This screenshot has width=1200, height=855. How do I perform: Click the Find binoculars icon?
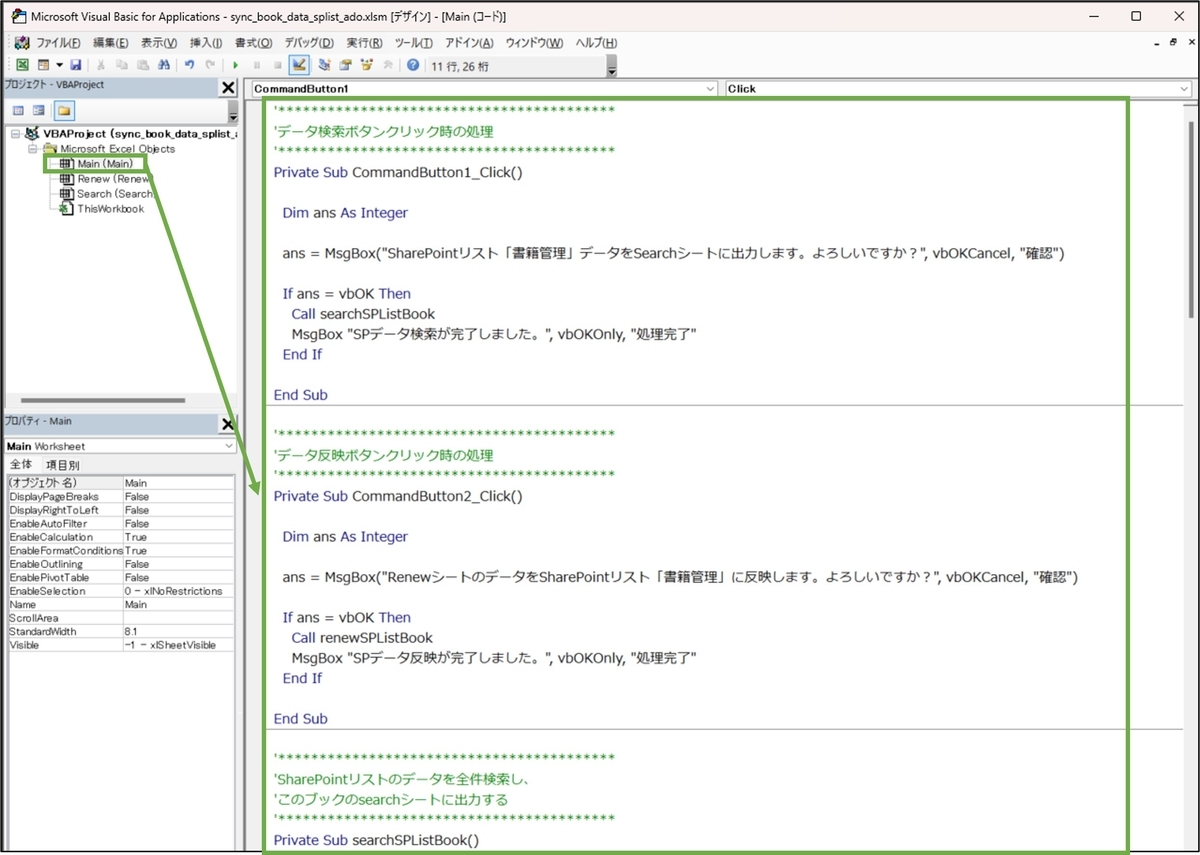pos(163,65)
